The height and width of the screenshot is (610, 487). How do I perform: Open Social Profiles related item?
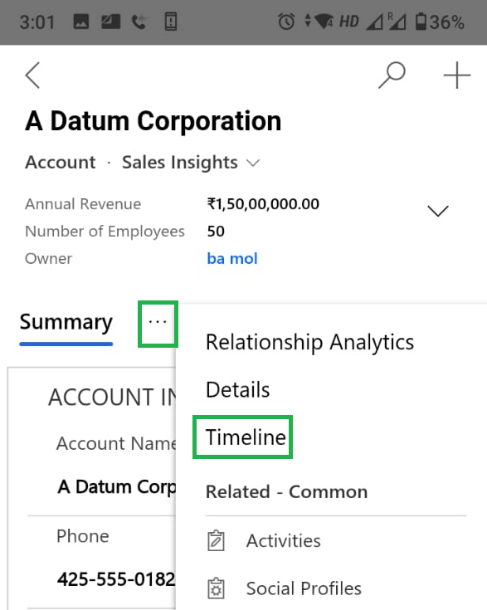click(304, 588)
